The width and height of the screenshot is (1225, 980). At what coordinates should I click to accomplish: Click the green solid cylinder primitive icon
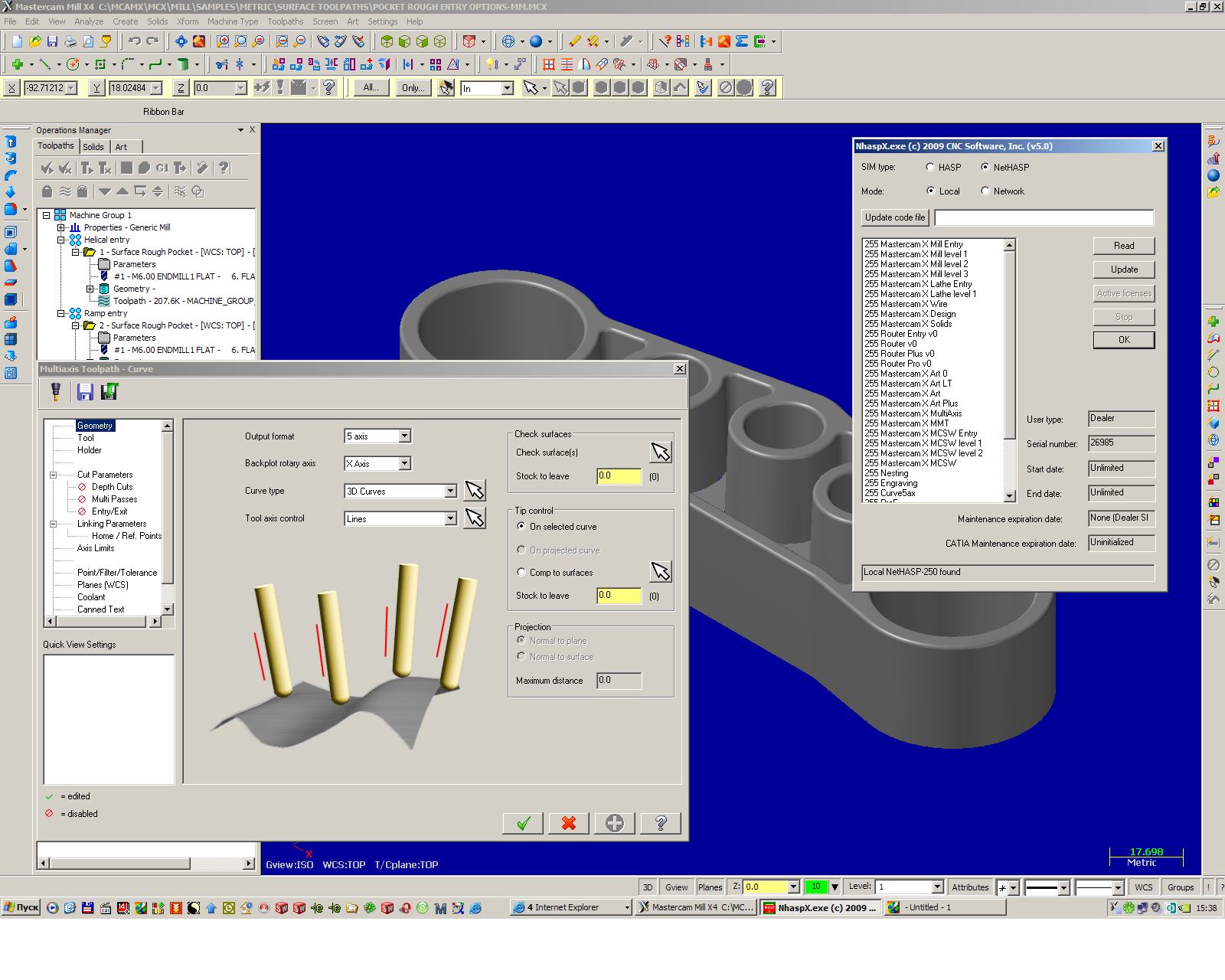[183, 64]
